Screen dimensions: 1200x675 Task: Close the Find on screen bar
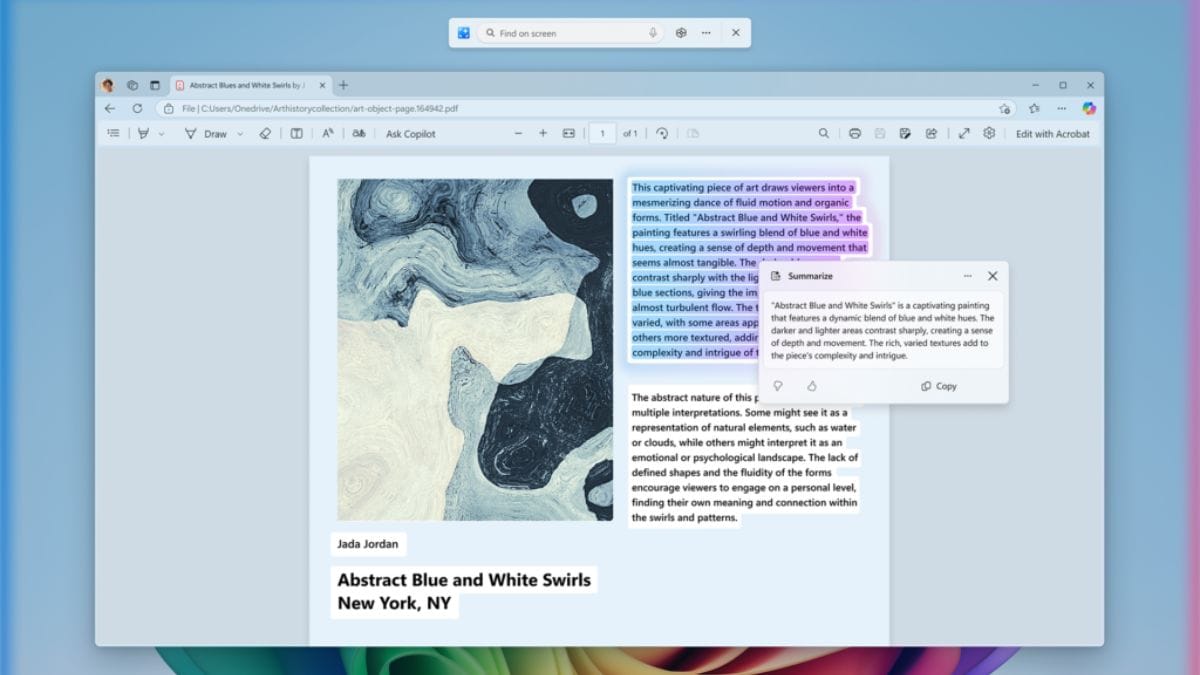[x=736, y=33]
